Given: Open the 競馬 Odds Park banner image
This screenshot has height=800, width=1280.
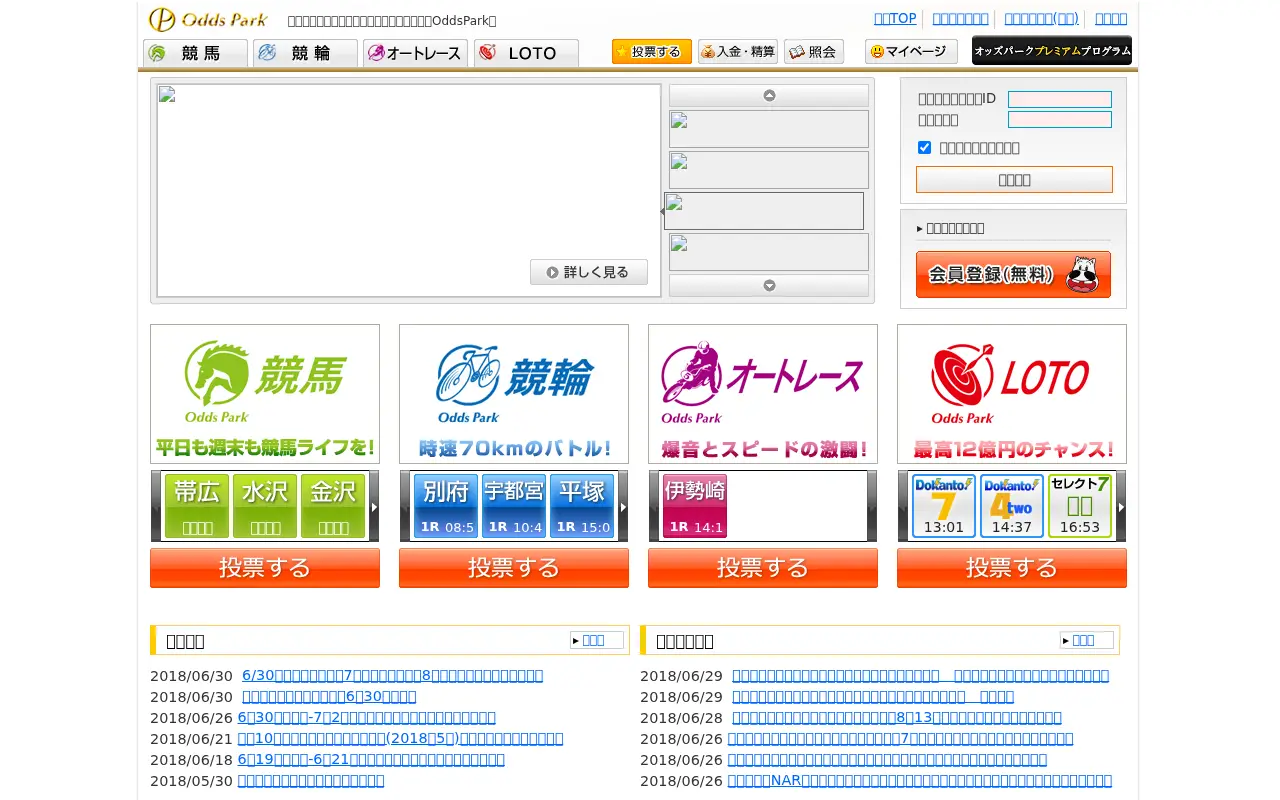Looking at the screenshot, I should click(x=265, y=394).
